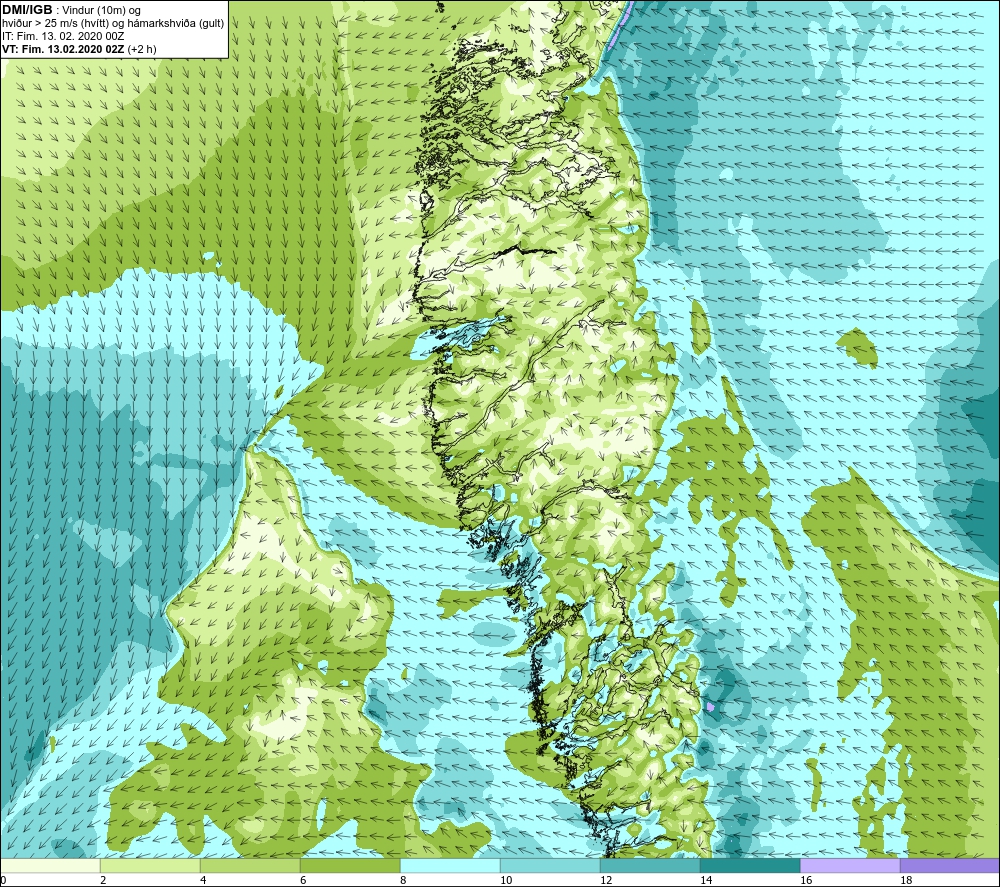Click the 'VT: Fim. 13.02.2020 02Z (+2 h)' line
The image size is (1000, 887).
(x=79, y=48)
